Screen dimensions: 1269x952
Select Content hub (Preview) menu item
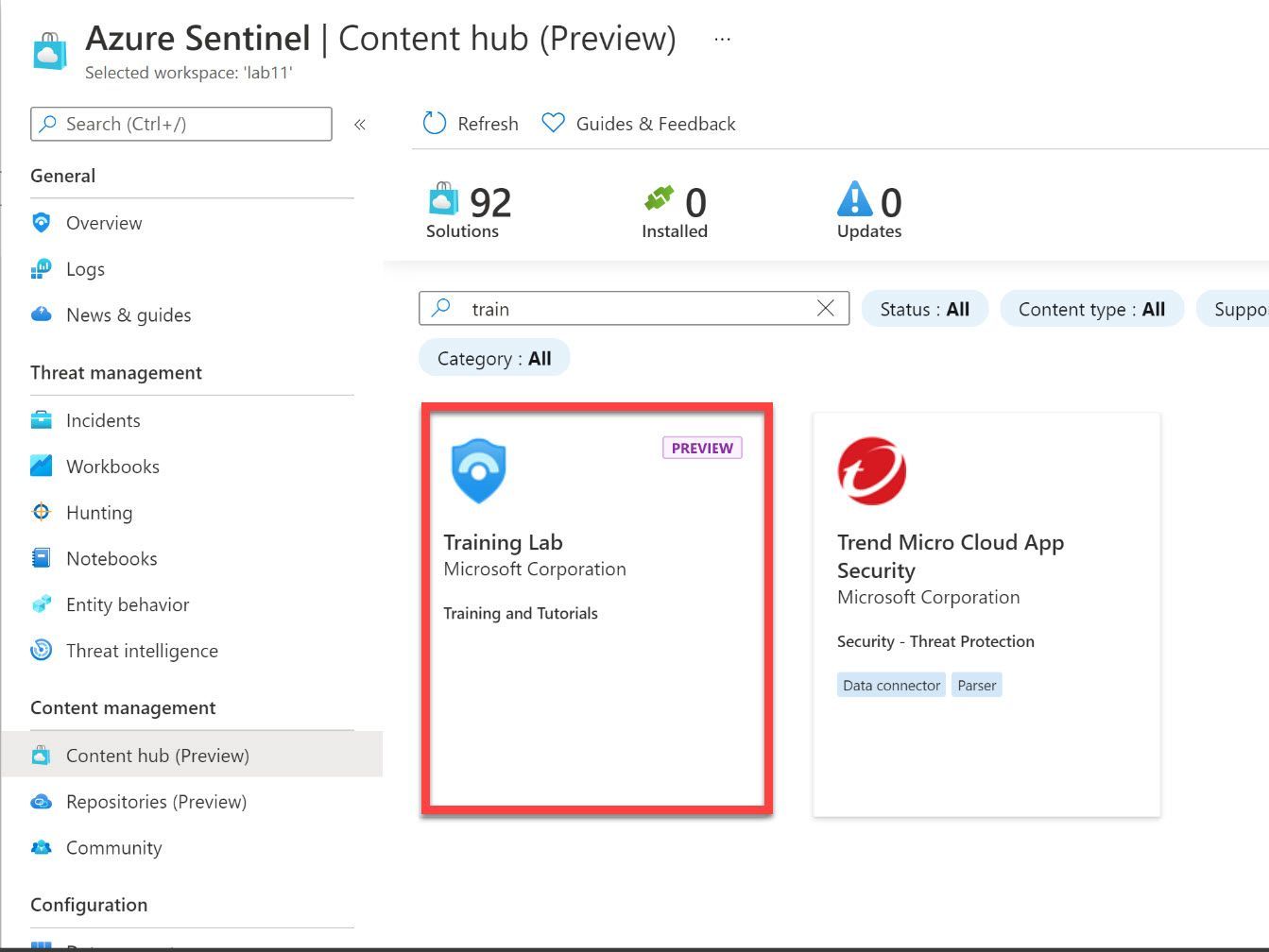click(x=157, y=756)
